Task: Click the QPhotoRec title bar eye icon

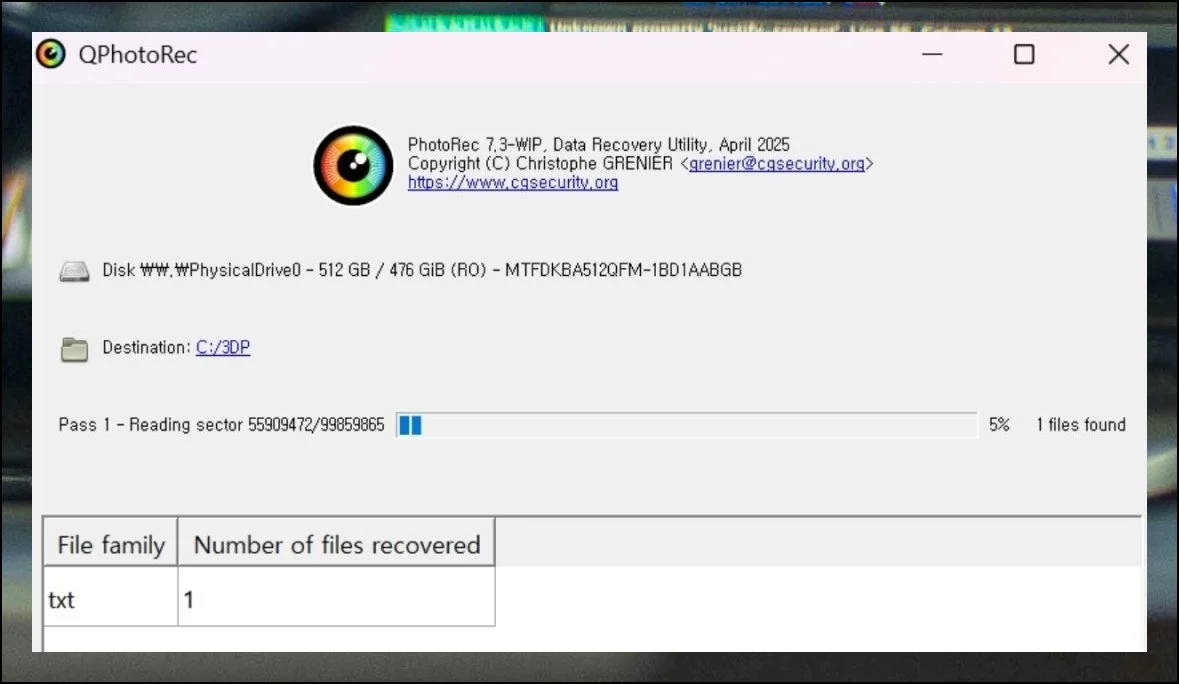Action: pyautogui.click(x=51, y=54)
